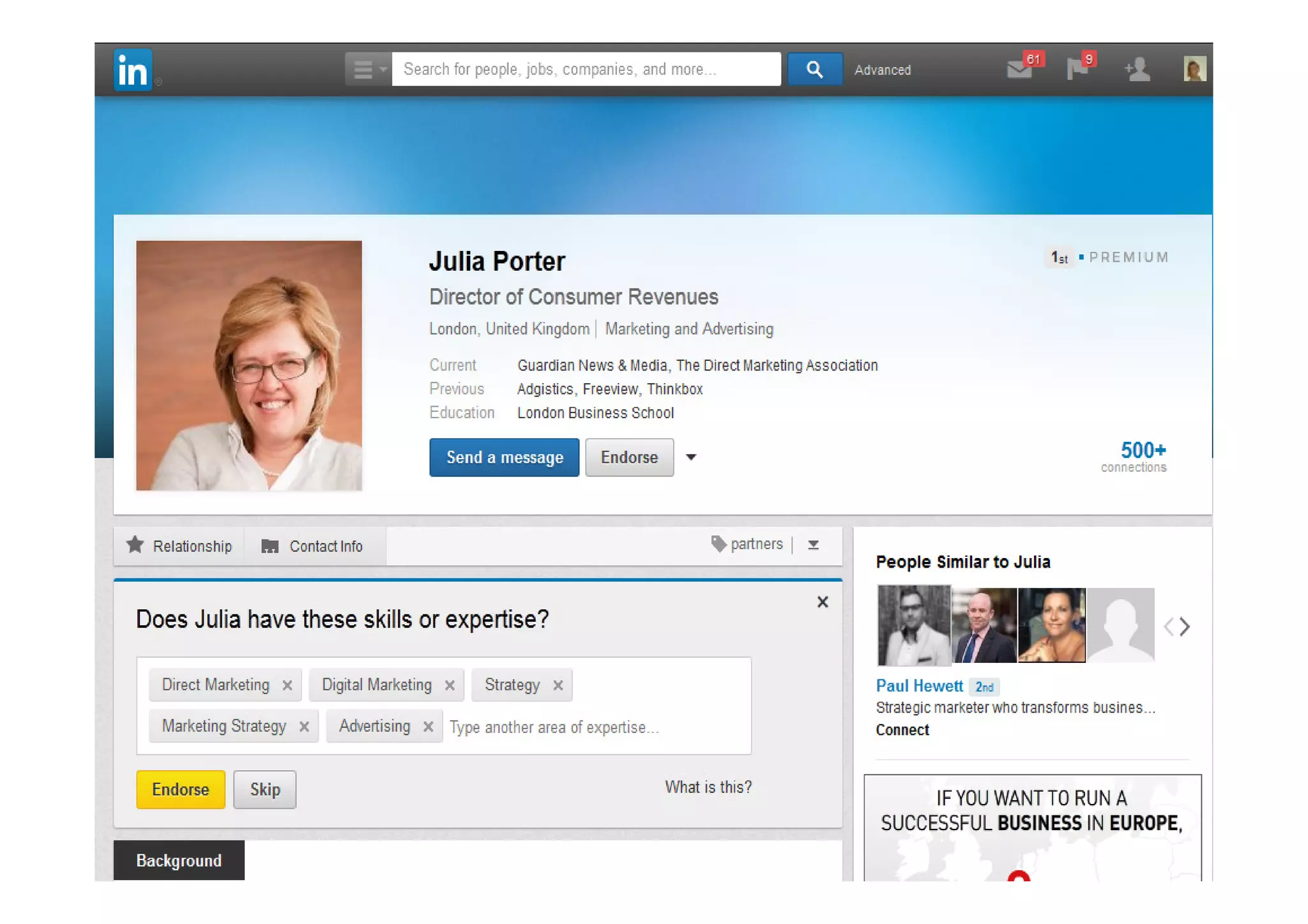Image resolution: width=1308 pixels, height=924 pixels.
Task: Remove the Advertising skill tag
Action: [429, 727]
